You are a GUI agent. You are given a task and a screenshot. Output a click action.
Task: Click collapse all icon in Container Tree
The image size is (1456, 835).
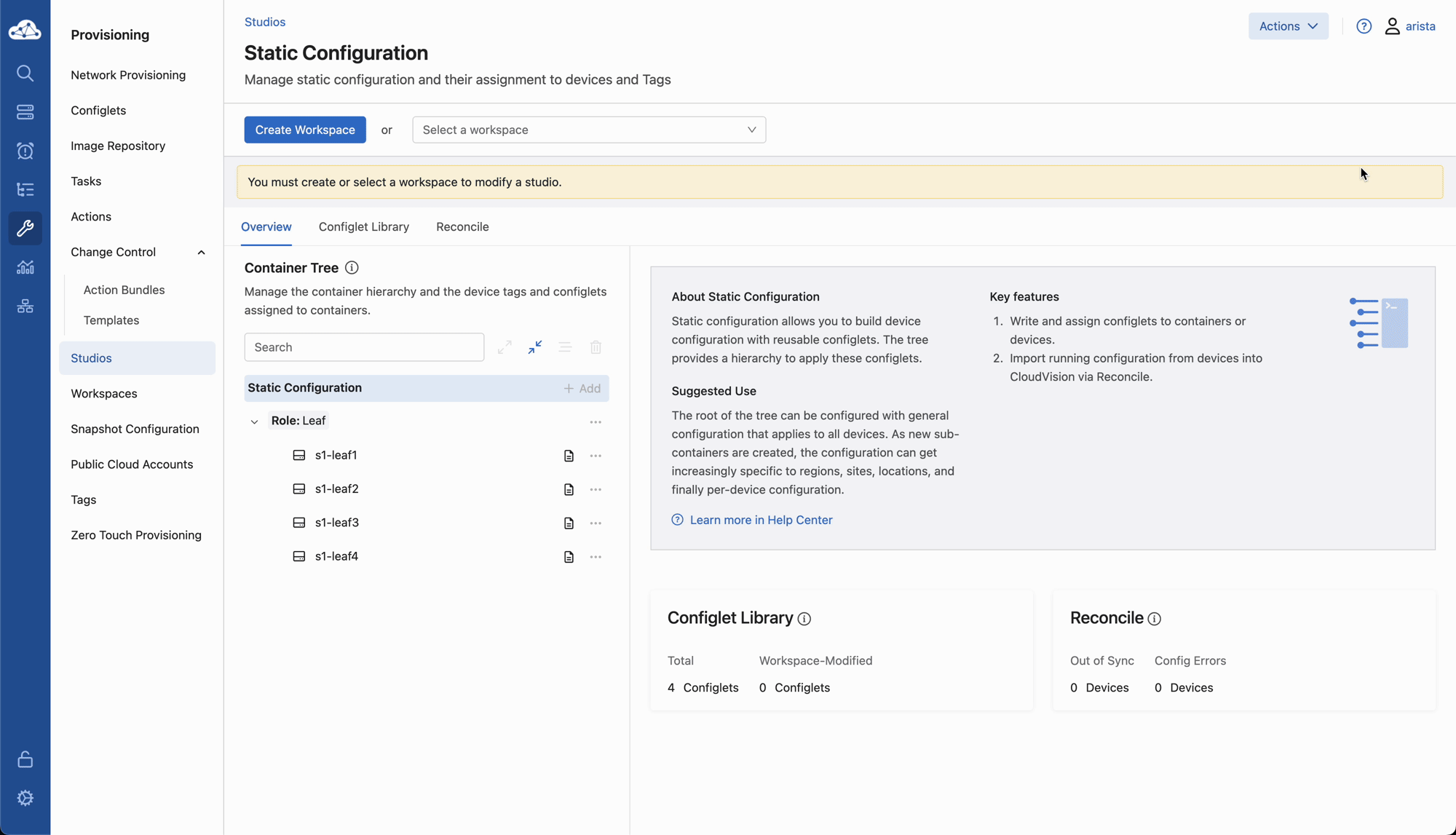(x=535, y=347)
